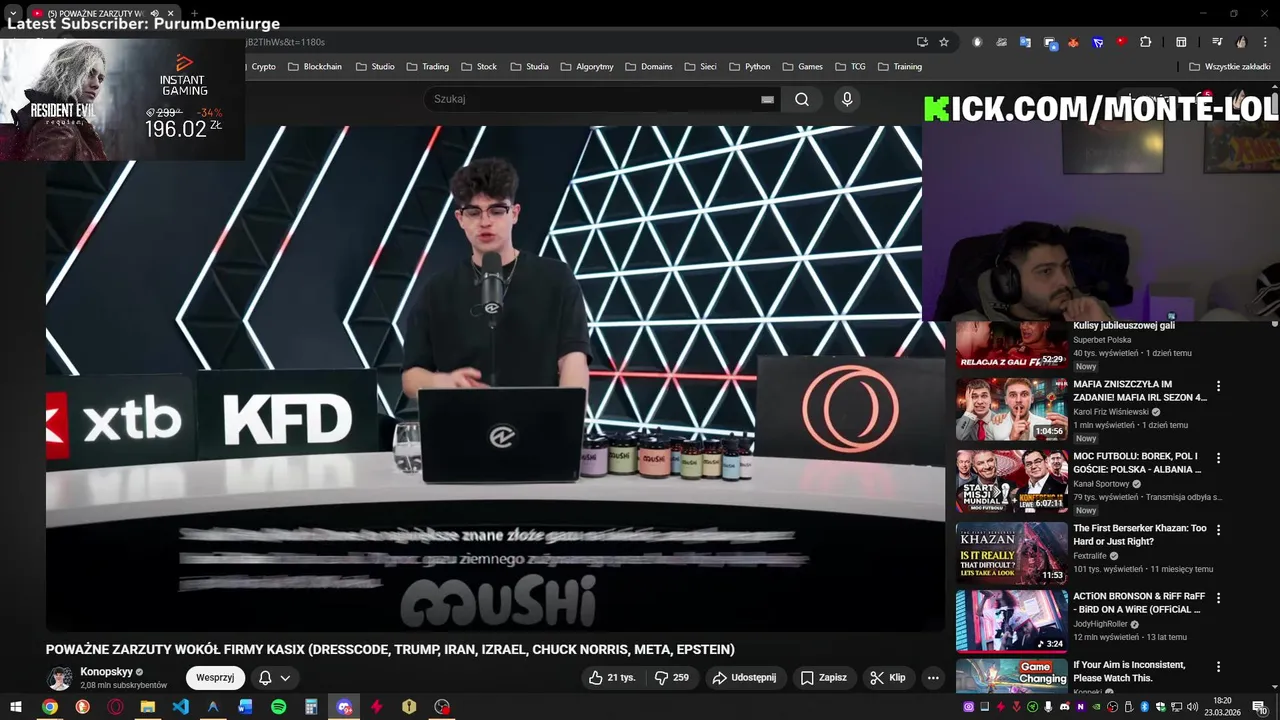Open the Konopskyy channel name link
Image resolution: width=1280 pixels, height=720 pixels.
pos(106,672)
